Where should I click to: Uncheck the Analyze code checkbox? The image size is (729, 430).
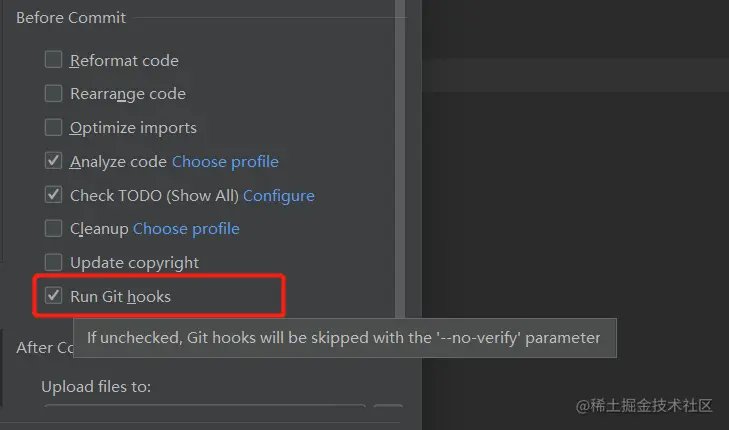click(x=53, y=160)
